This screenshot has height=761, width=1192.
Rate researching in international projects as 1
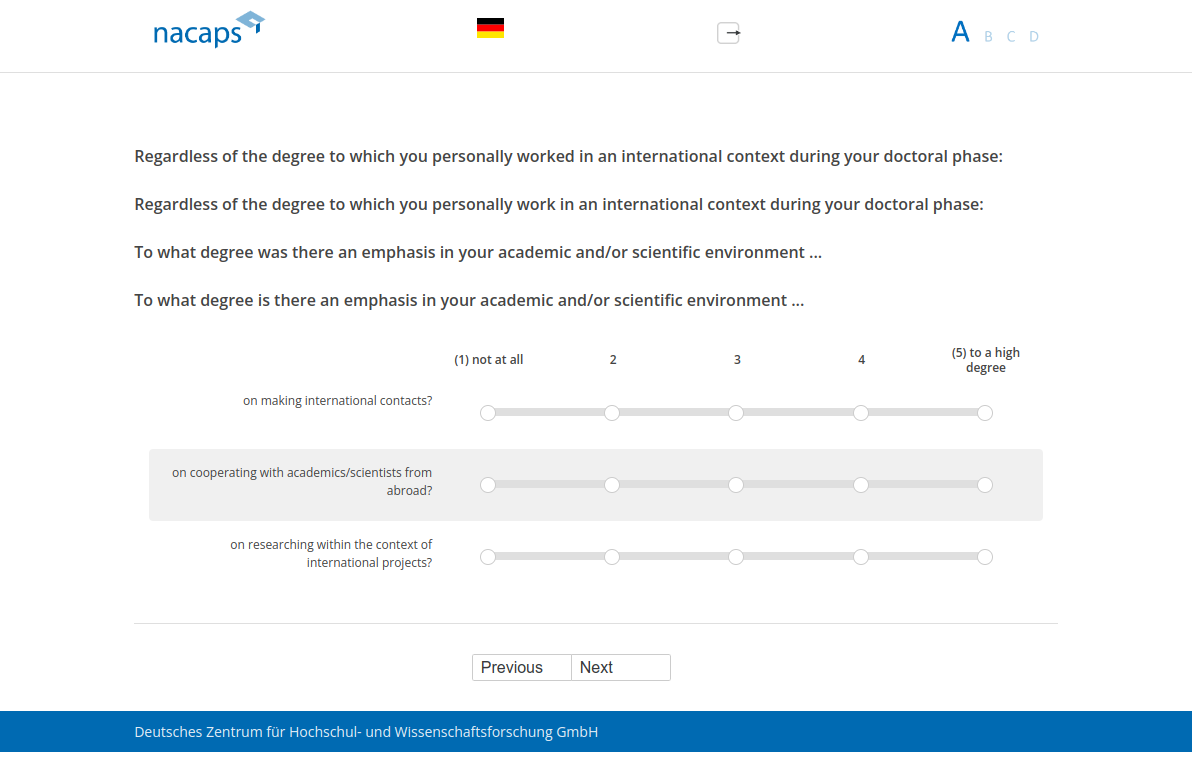(x=488, y=557)
